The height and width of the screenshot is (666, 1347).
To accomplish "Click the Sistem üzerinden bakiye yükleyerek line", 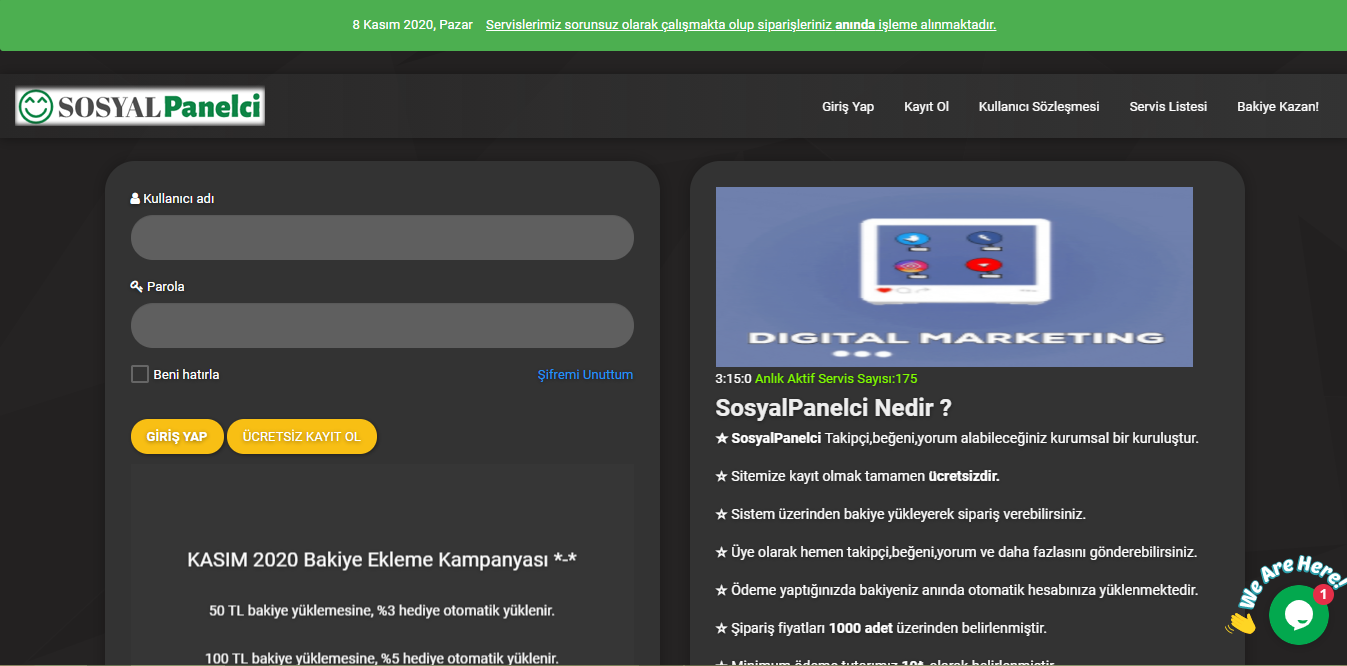I will click(901, 514).
